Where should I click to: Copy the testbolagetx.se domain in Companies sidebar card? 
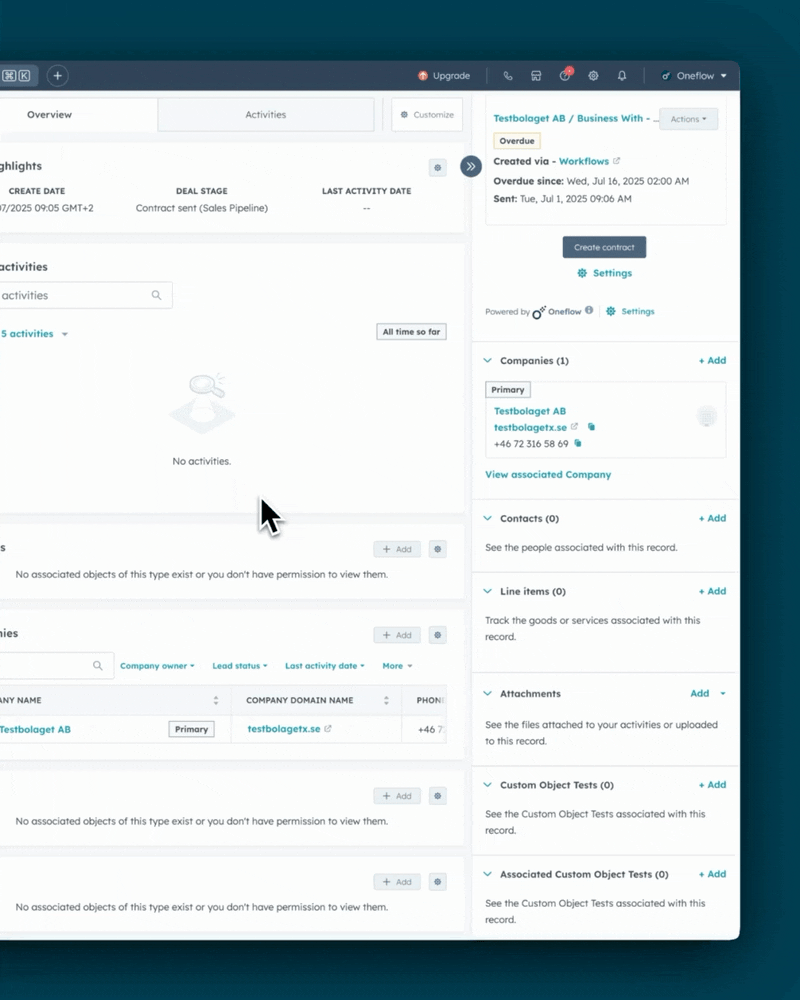coord(591,427)
